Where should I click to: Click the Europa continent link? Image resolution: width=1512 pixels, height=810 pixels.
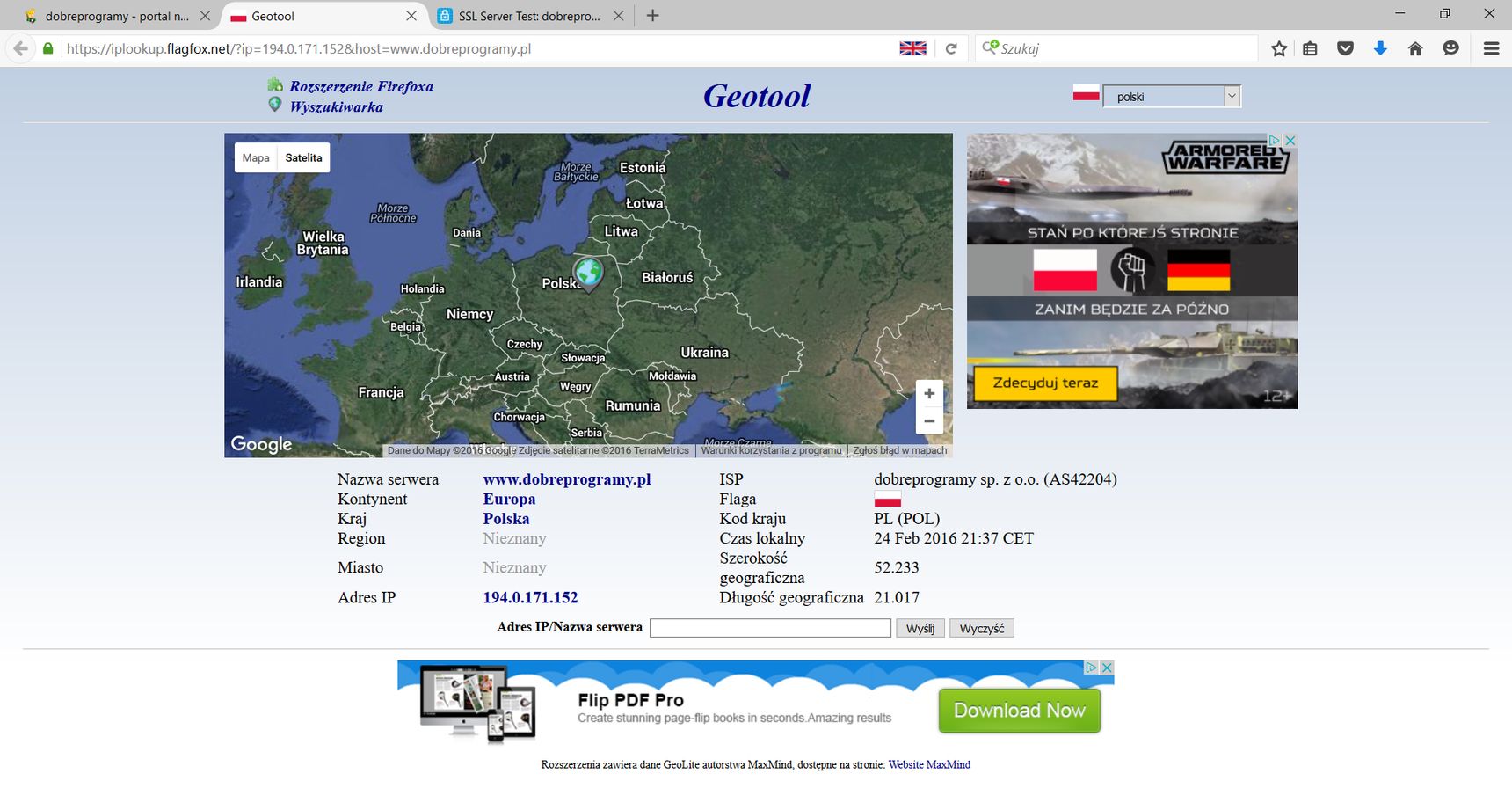[509, 499]
